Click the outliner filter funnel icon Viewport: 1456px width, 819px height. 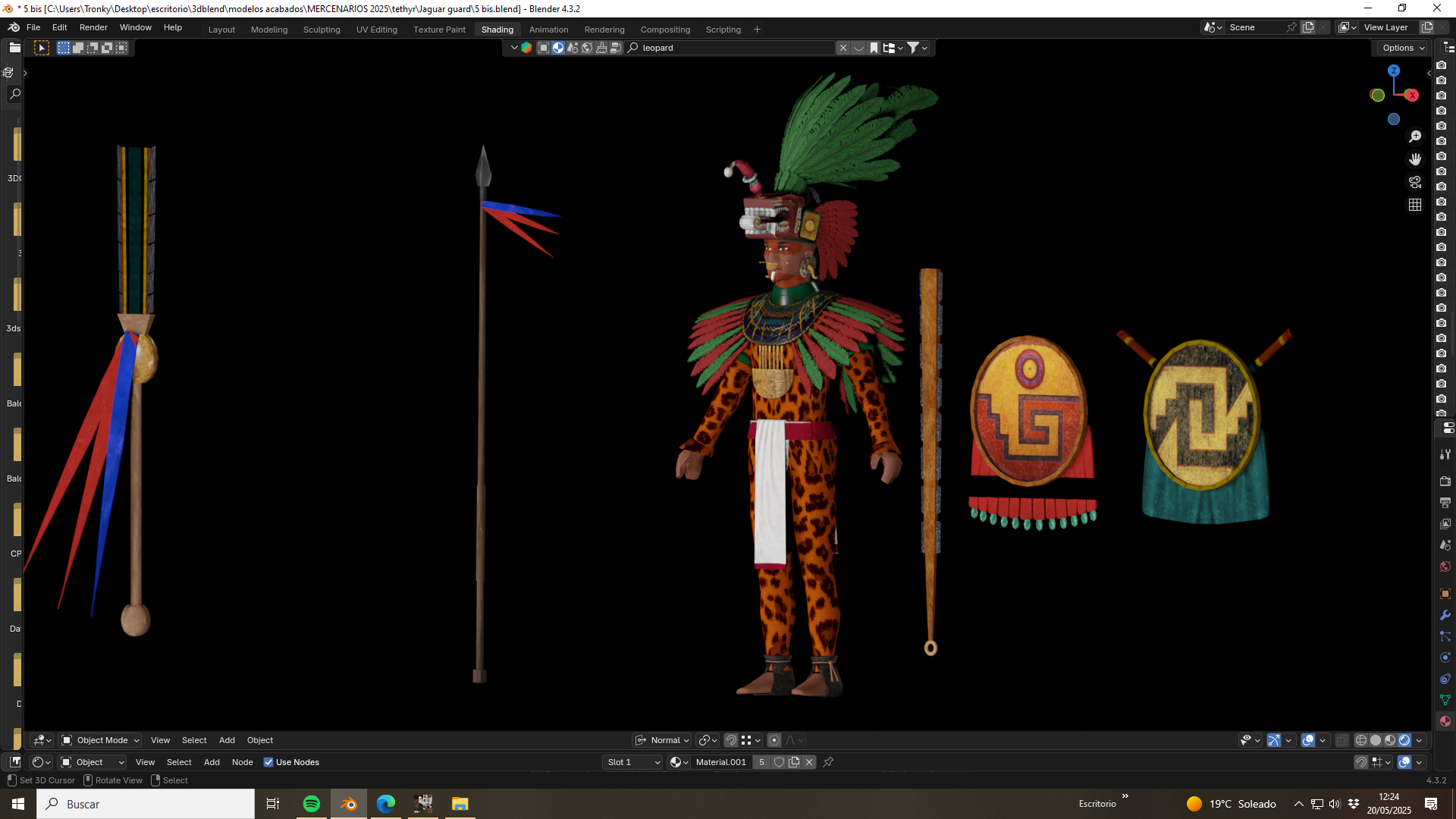coord(913,48)
